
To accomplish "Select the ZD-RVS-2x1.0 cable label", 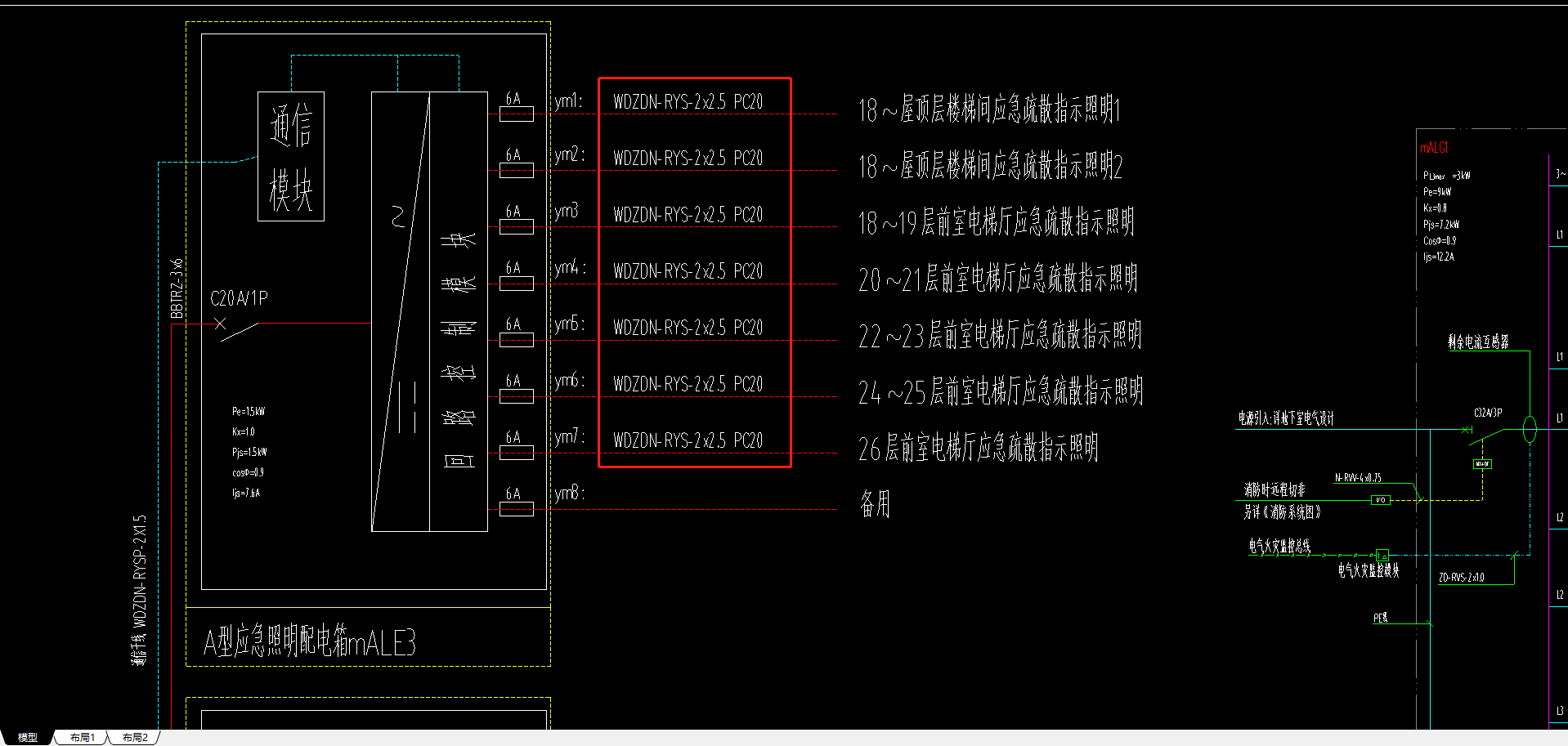I will point(1462,578).
